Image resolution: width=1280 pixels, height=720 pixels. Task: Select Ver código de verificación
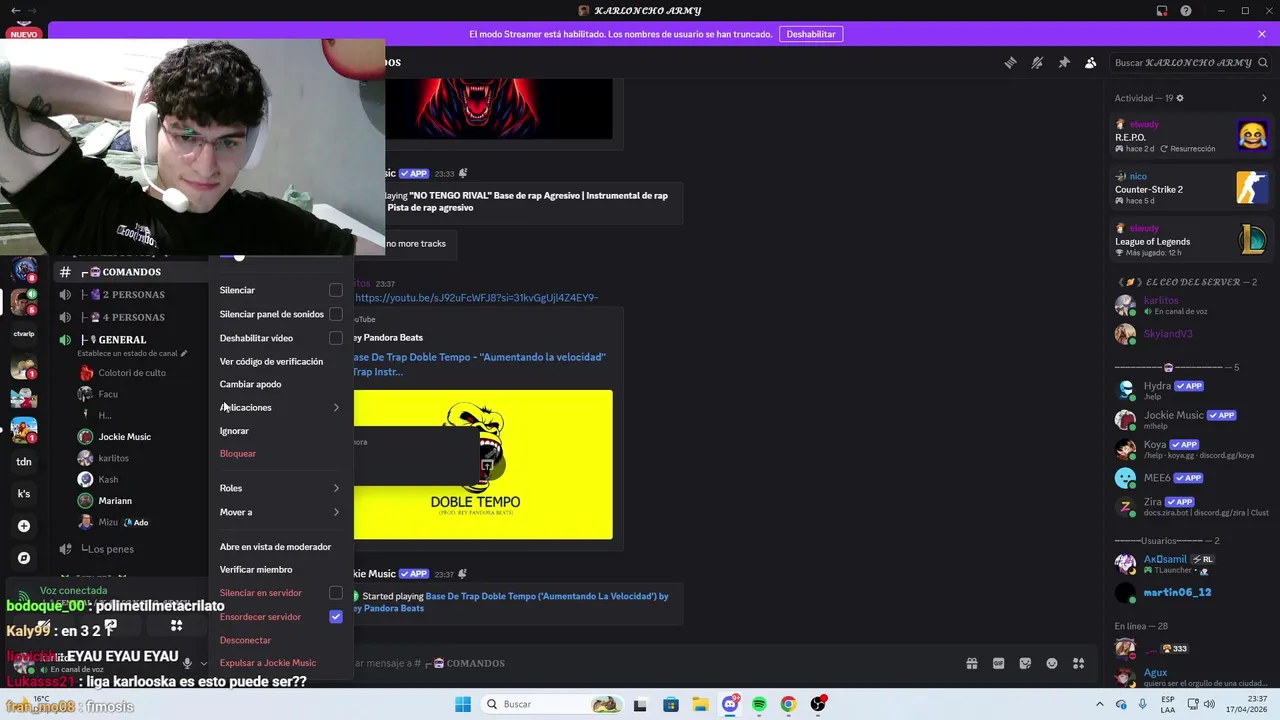pos(280,361)
